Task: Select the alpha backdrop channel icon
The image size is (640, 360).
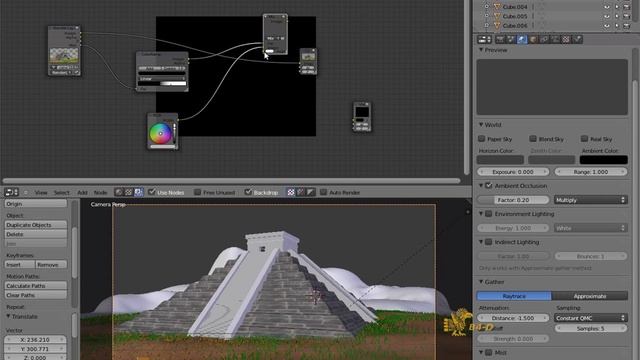Action: pos(311,192)
